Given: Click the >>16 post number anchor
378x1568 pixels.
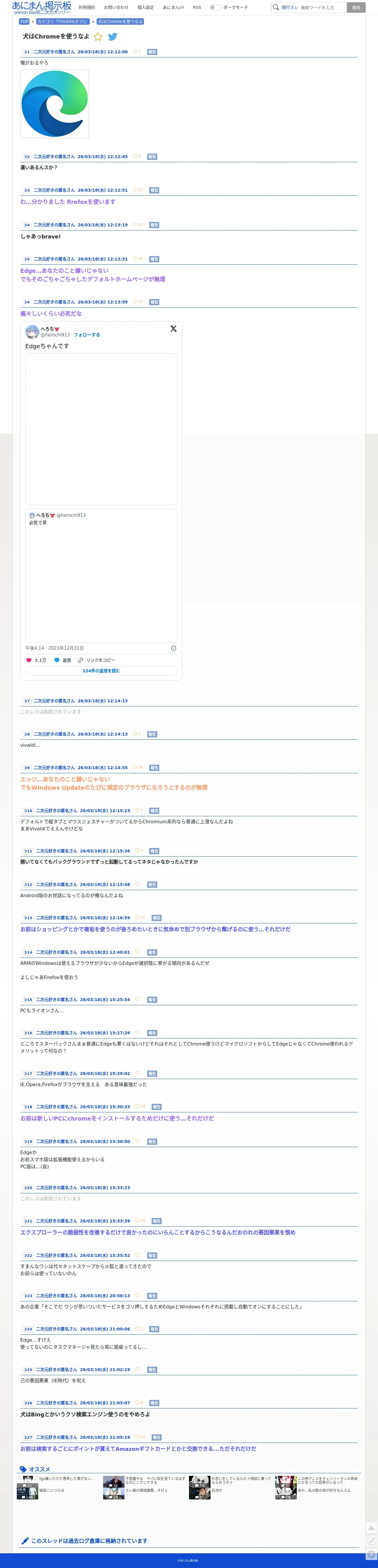Looking at the screenshot, I should pos(28,1033).
